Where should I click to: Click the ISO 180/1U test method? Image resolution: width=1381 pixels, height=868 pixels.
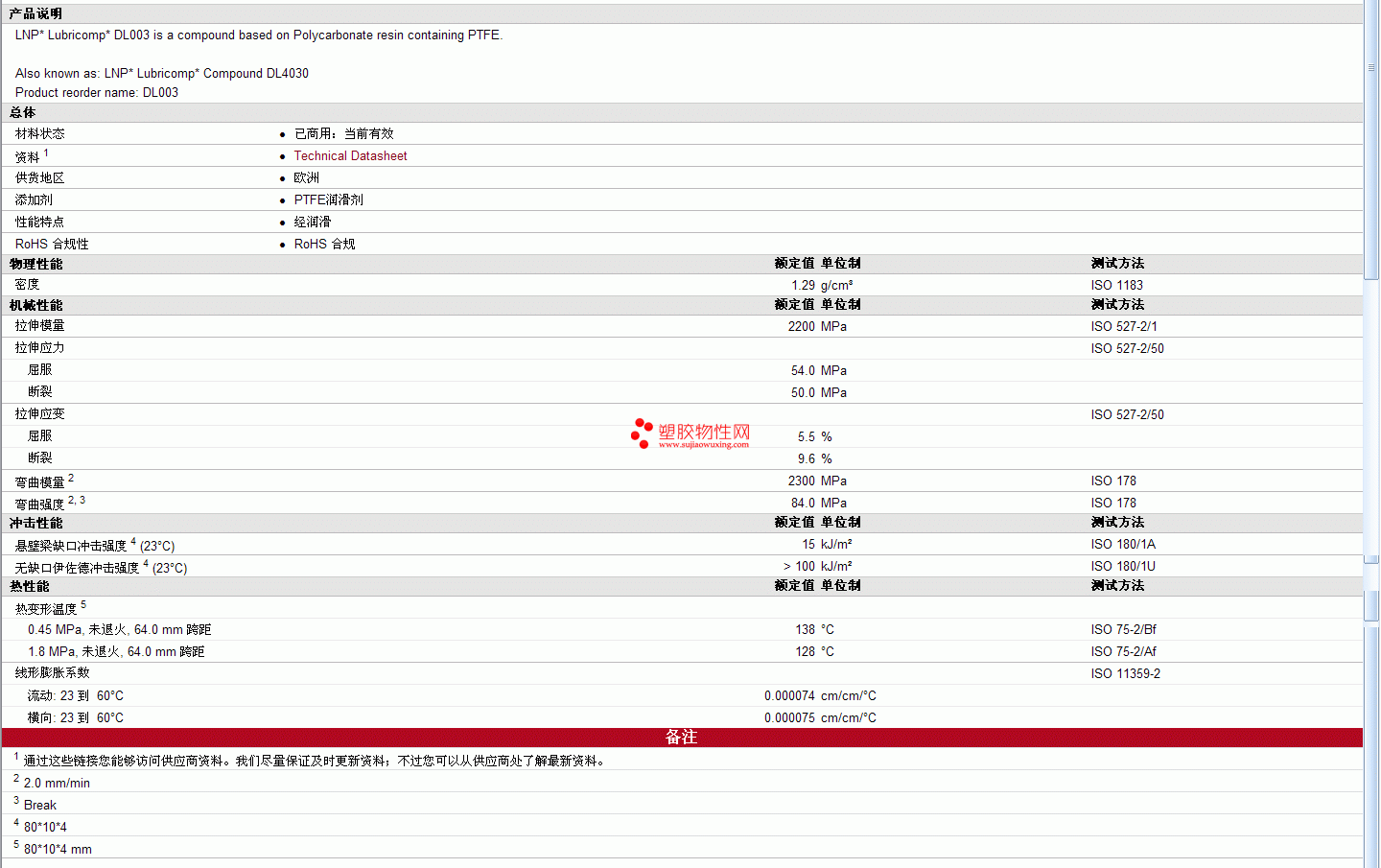tap(1122, 566)
